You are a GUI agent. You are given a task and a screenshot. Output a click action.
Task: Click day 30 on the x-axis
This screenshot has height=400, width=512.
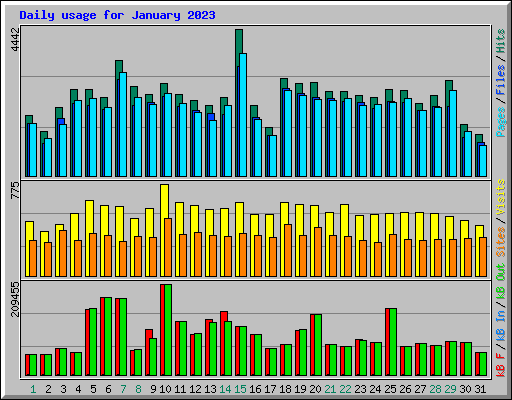[x=465, y=389]
